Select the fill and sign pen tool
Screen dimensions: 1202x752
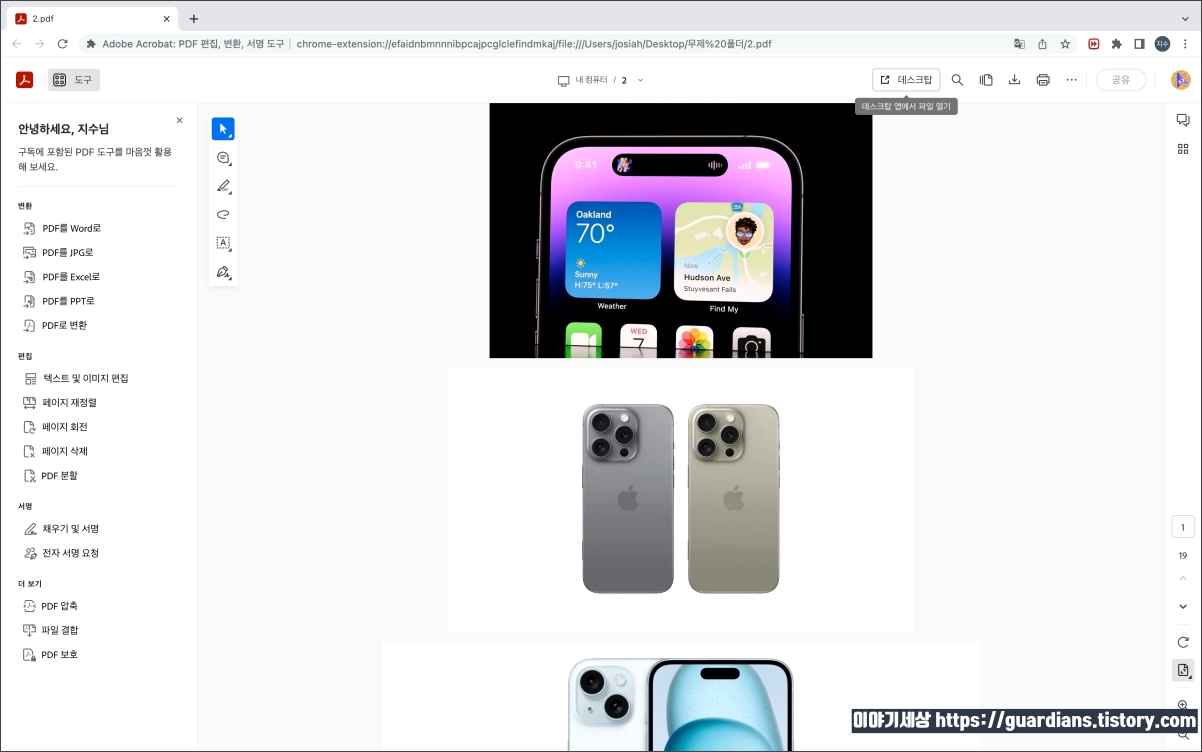pyautogui.click(x=223, y=272)
